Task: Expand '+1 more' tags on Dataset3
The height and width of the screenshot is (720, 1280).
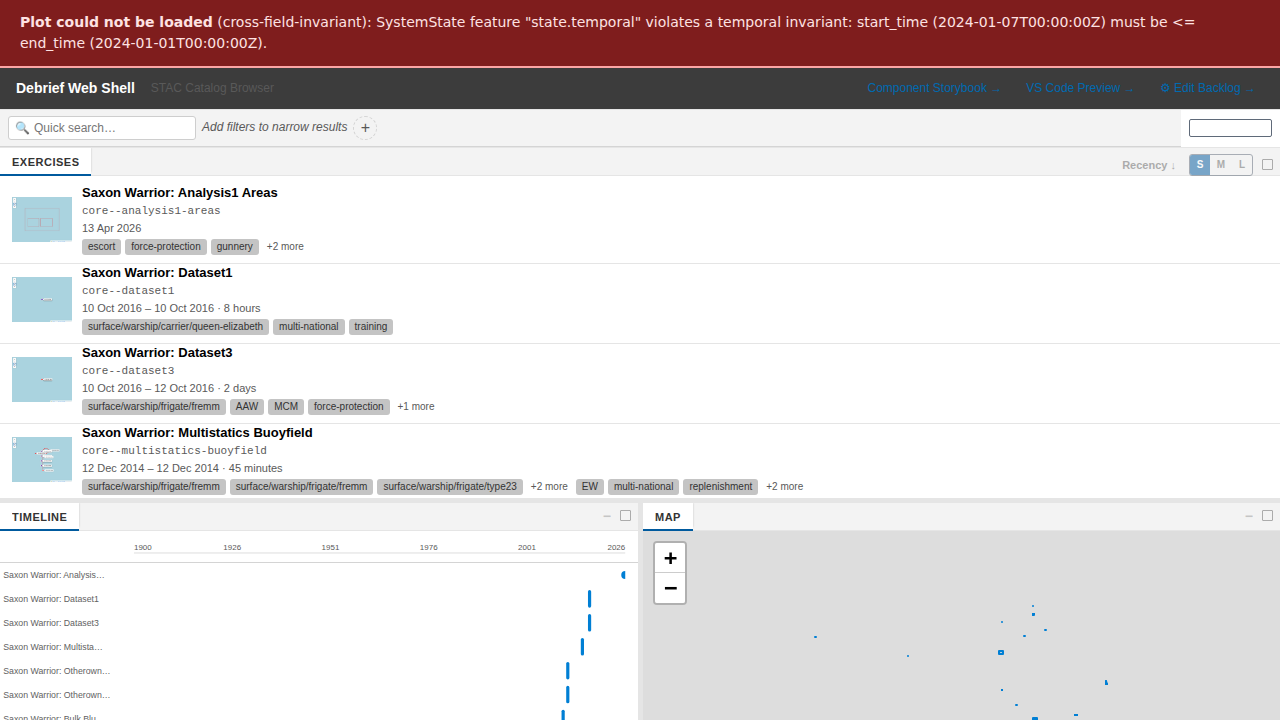Action: pos(416,407)
